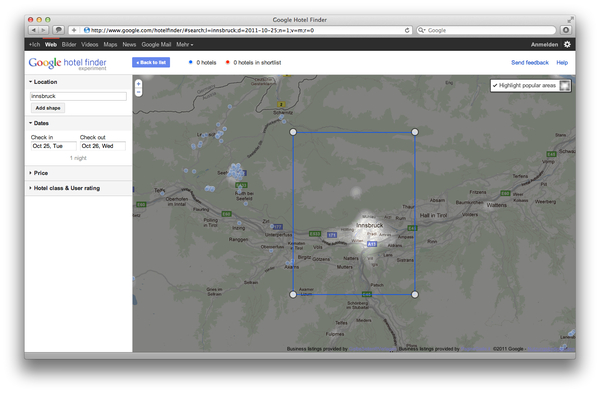Viewport: 600px width, 393px height.
Task: Open the Check in date field
Action: (x=54, y=146)
